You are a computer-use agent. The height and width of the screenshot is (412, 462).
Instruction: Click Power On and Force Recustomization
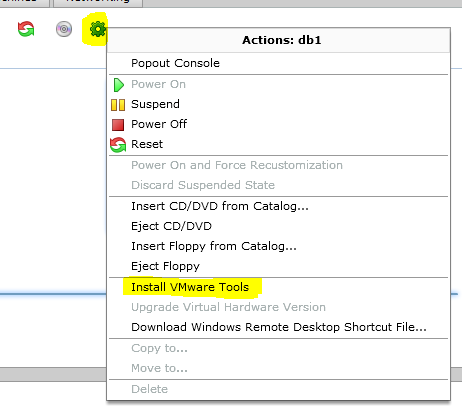[237, 165]
